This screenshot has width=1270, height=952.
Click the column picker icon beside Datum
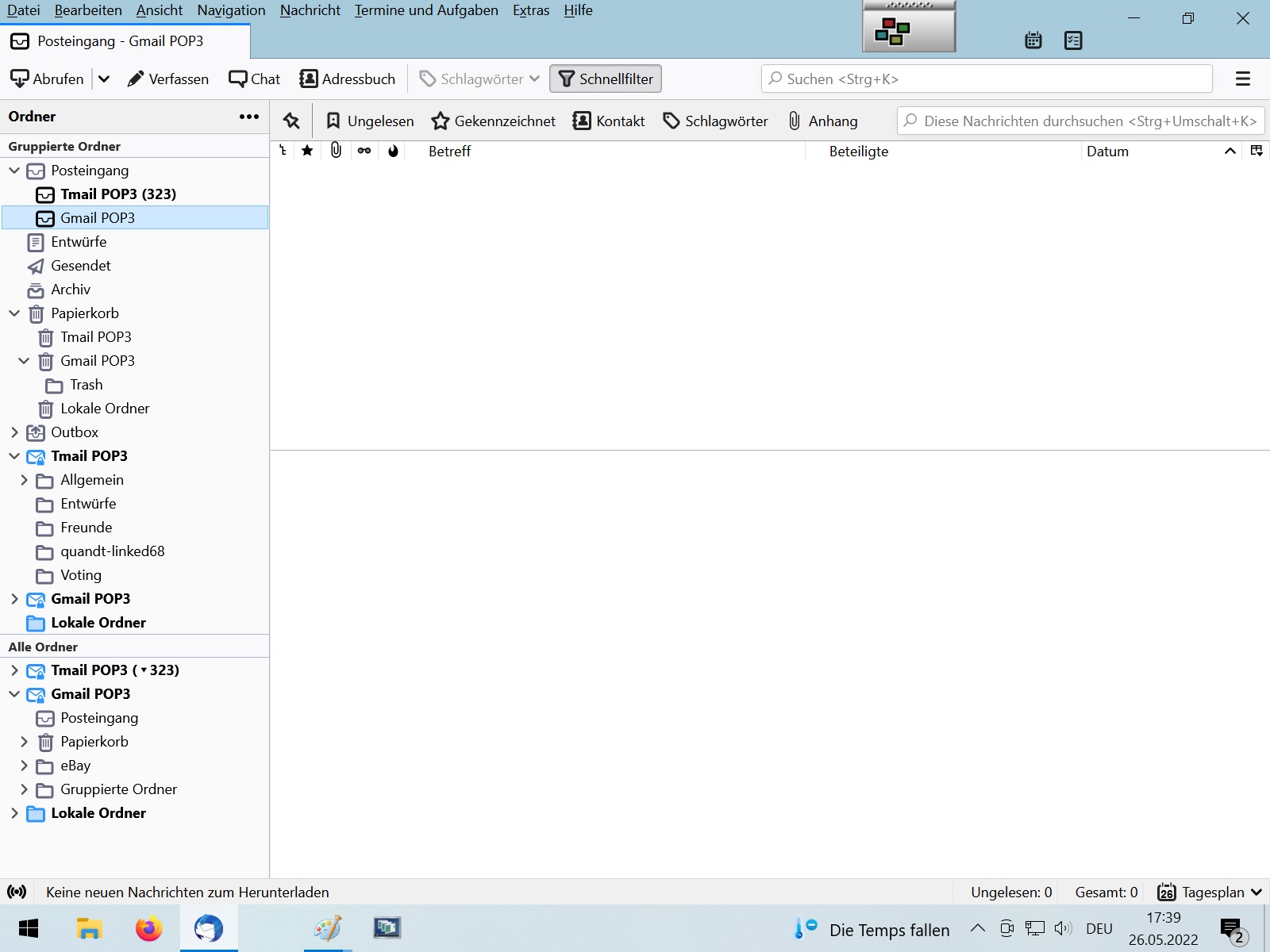click(x=1257, y=151)
